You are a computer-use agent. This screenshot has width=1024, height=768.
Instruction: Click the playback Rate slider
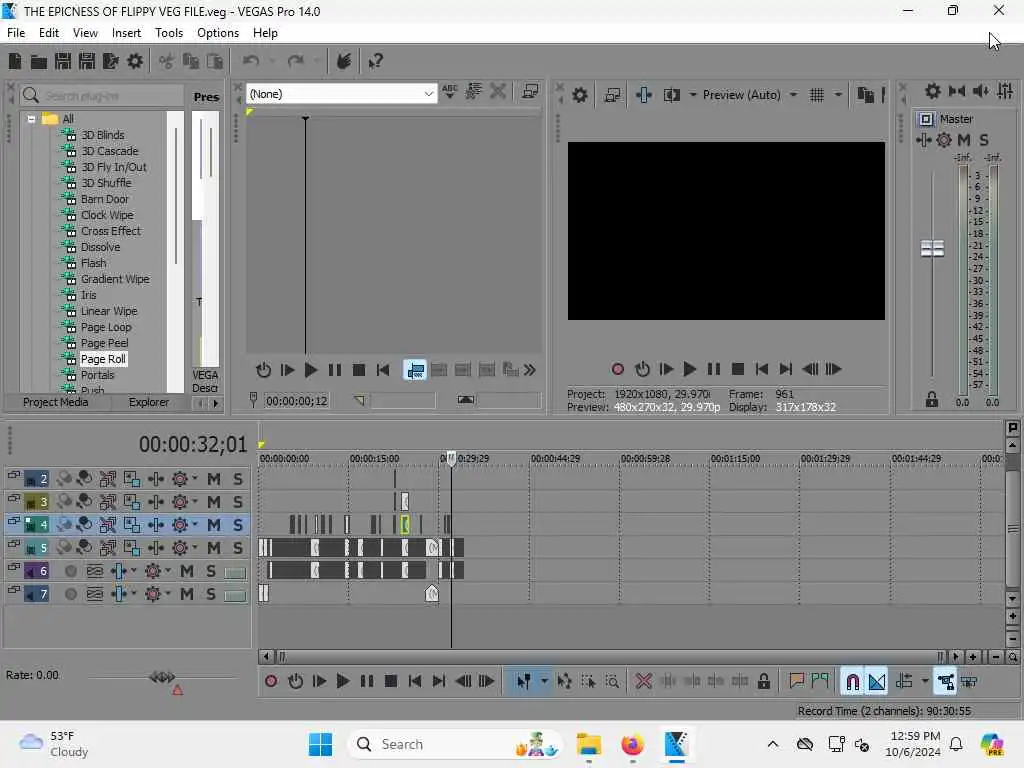click(161, 677)
